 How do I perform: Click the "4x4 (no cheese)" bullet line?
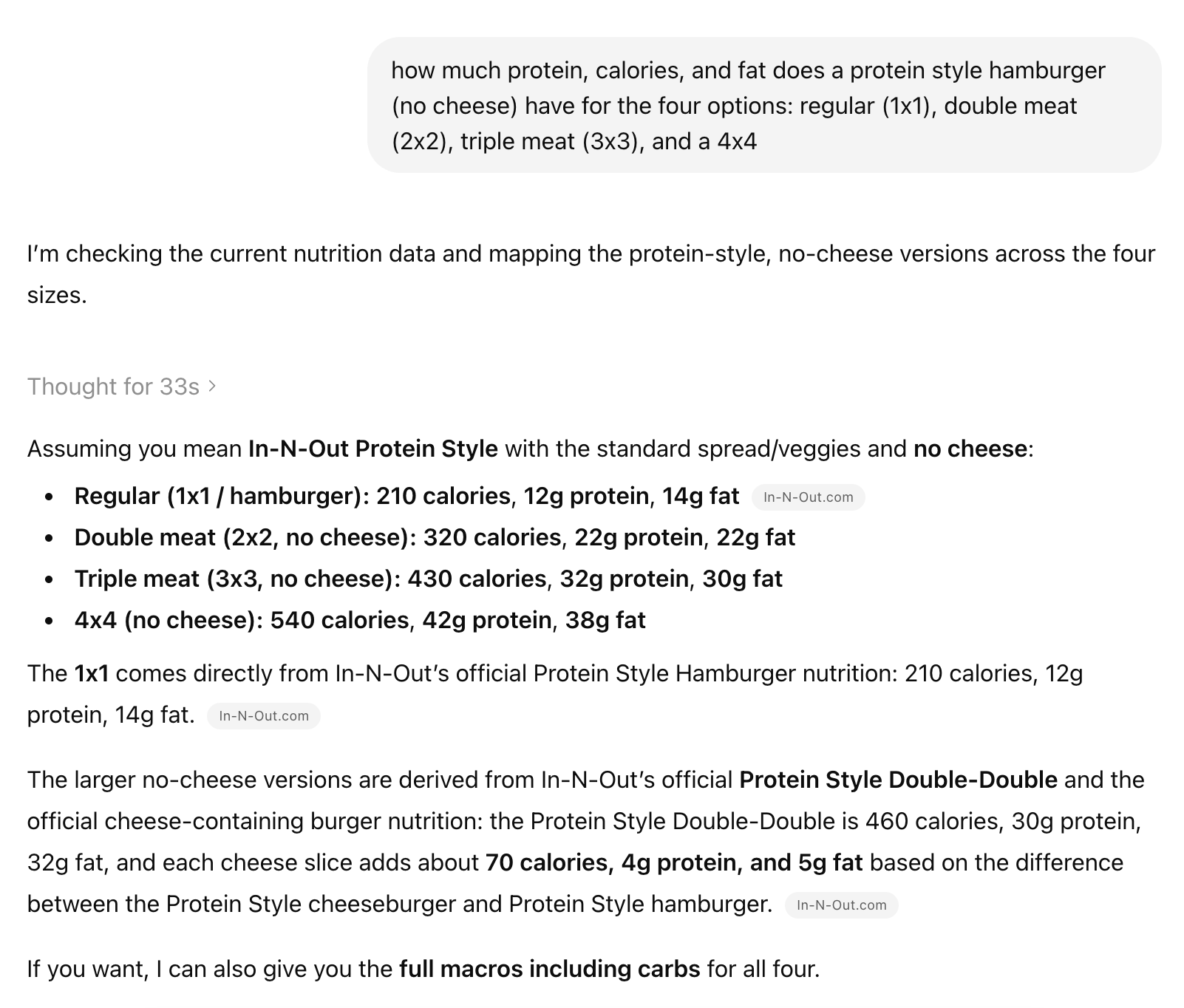[x=359, y=620]
